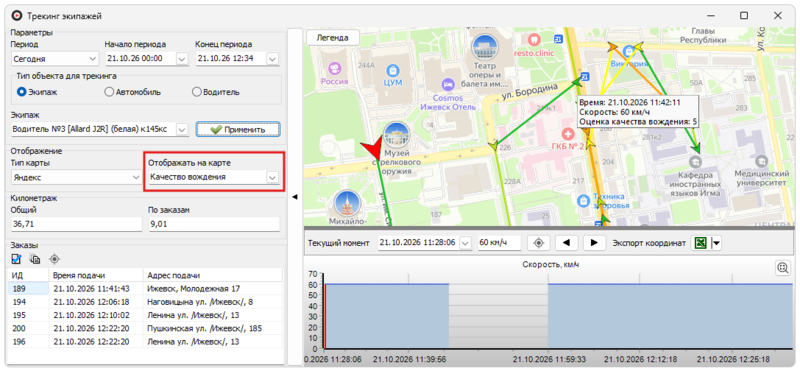
Task: Open the Легенда button on map
Action: 333,38
